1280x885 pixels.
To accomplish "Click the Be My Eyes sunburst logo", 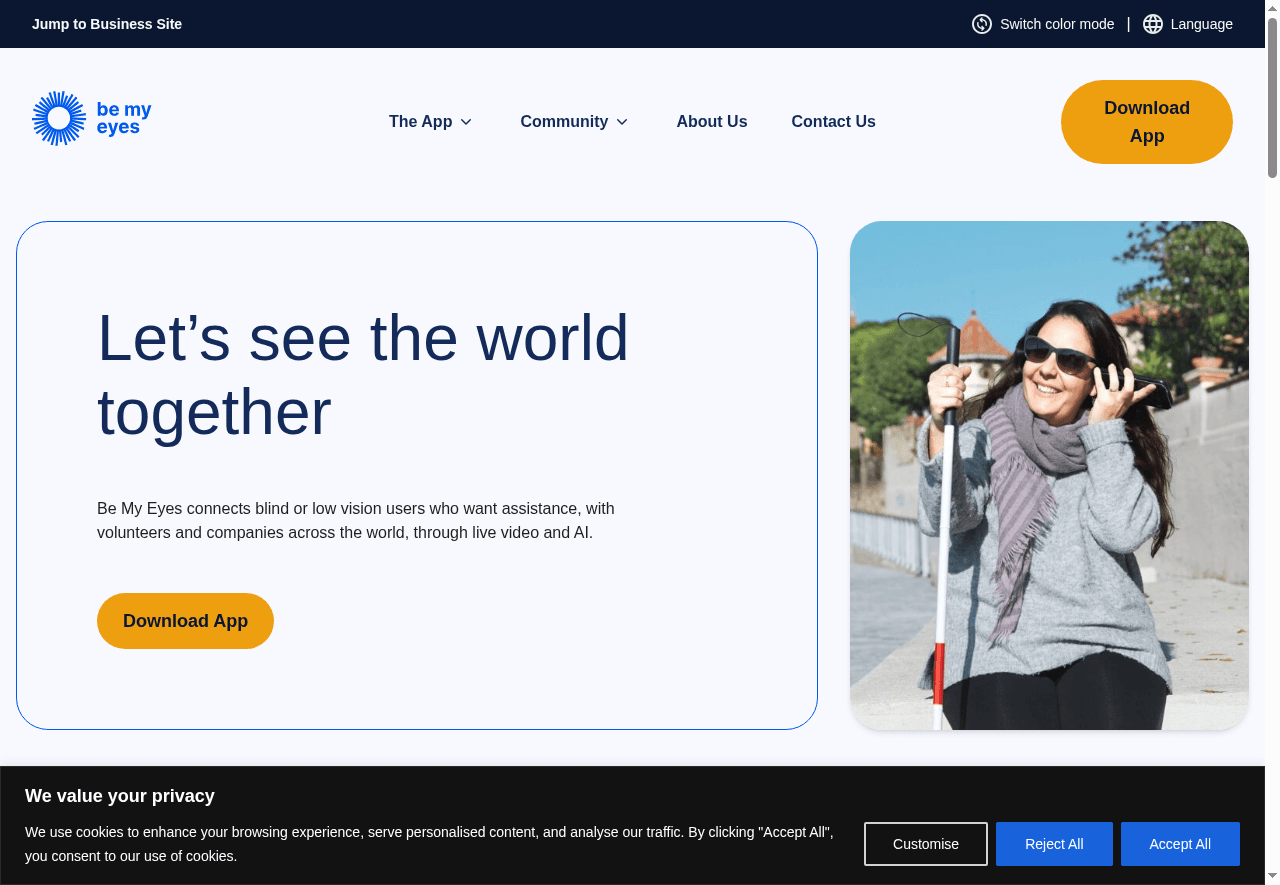I will (60, 118).
